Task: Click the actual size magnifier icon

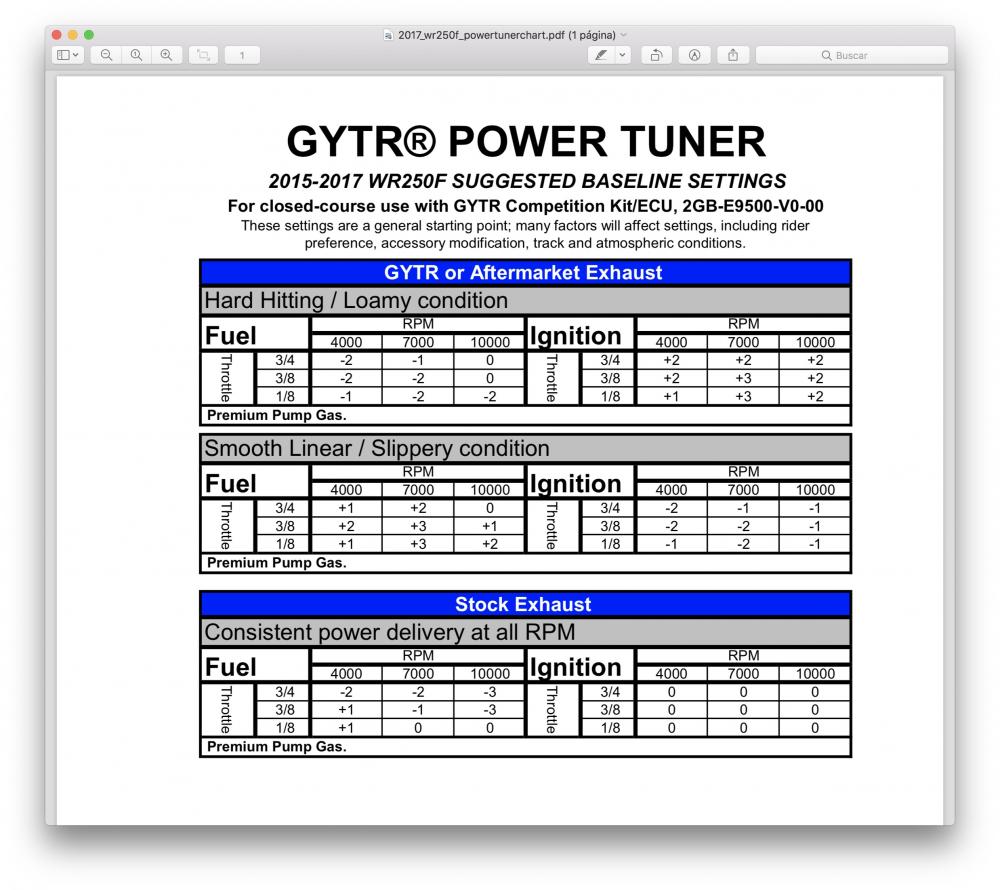Action: [x=136, y=55]
